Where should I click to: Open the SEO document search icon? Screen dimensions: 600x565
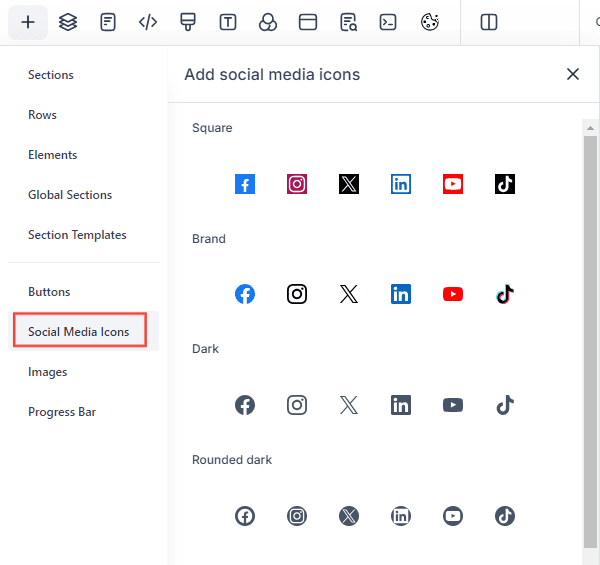pos(348,22)
